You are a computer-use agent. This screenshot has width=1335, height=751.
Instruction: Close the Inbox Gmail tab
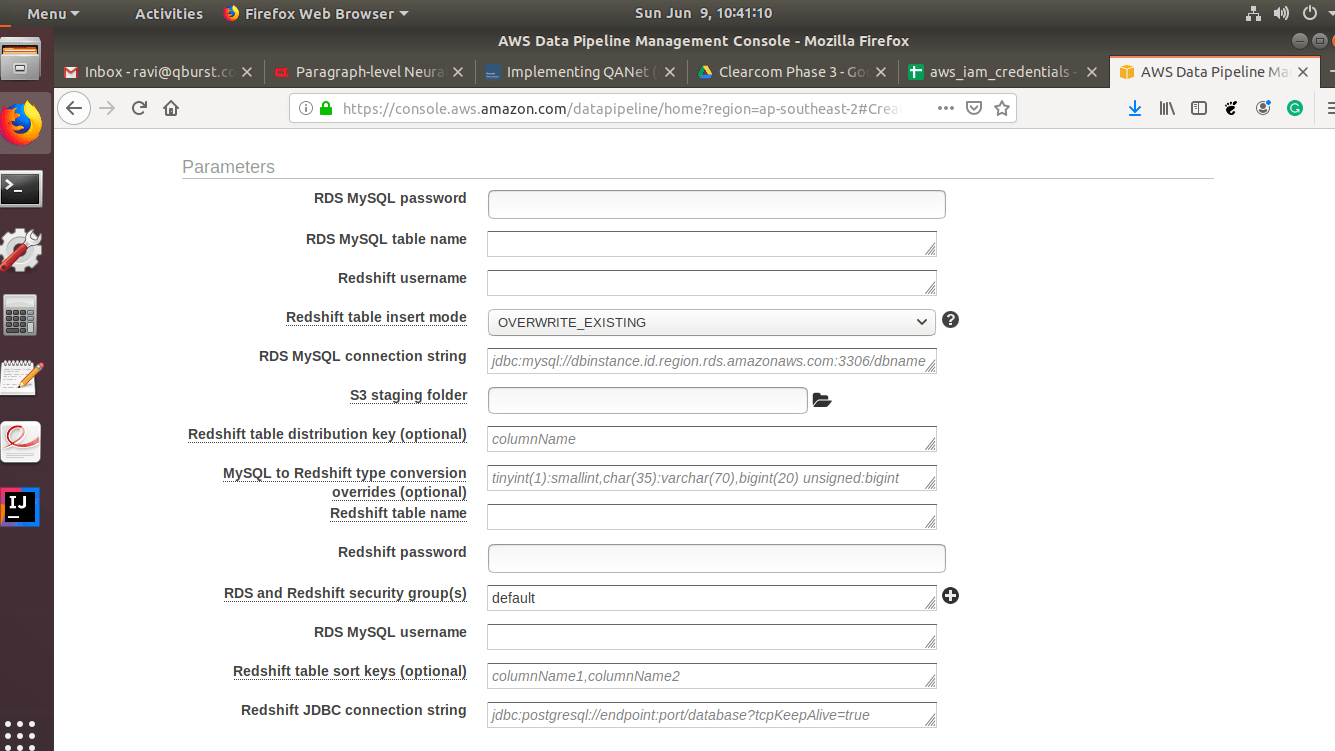[247, 72]
